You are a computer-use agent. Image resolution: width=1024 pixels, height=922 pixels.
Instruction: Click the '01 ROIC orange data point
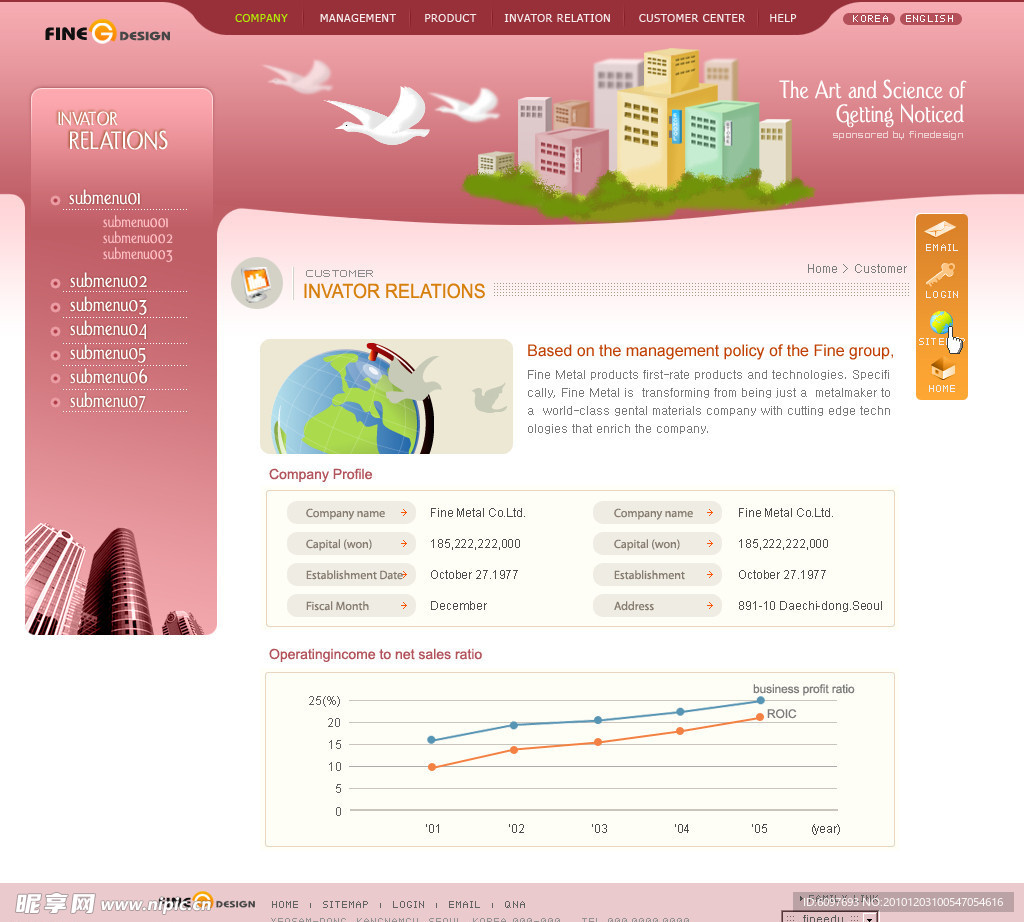(432, 767)
